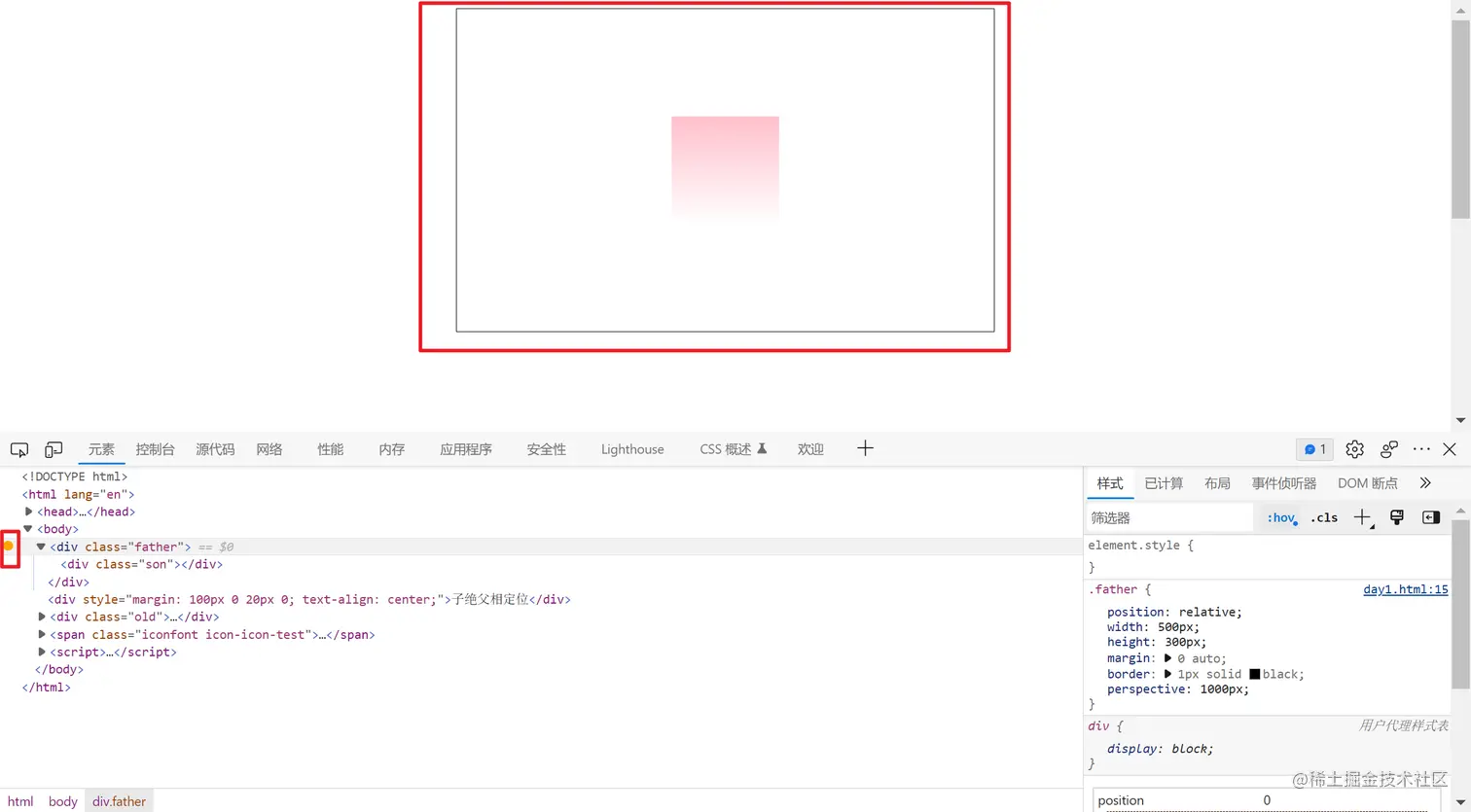Expand the margin shorthand property
The height and width of the screenshot is (812, 1471).
point(1168,658)
